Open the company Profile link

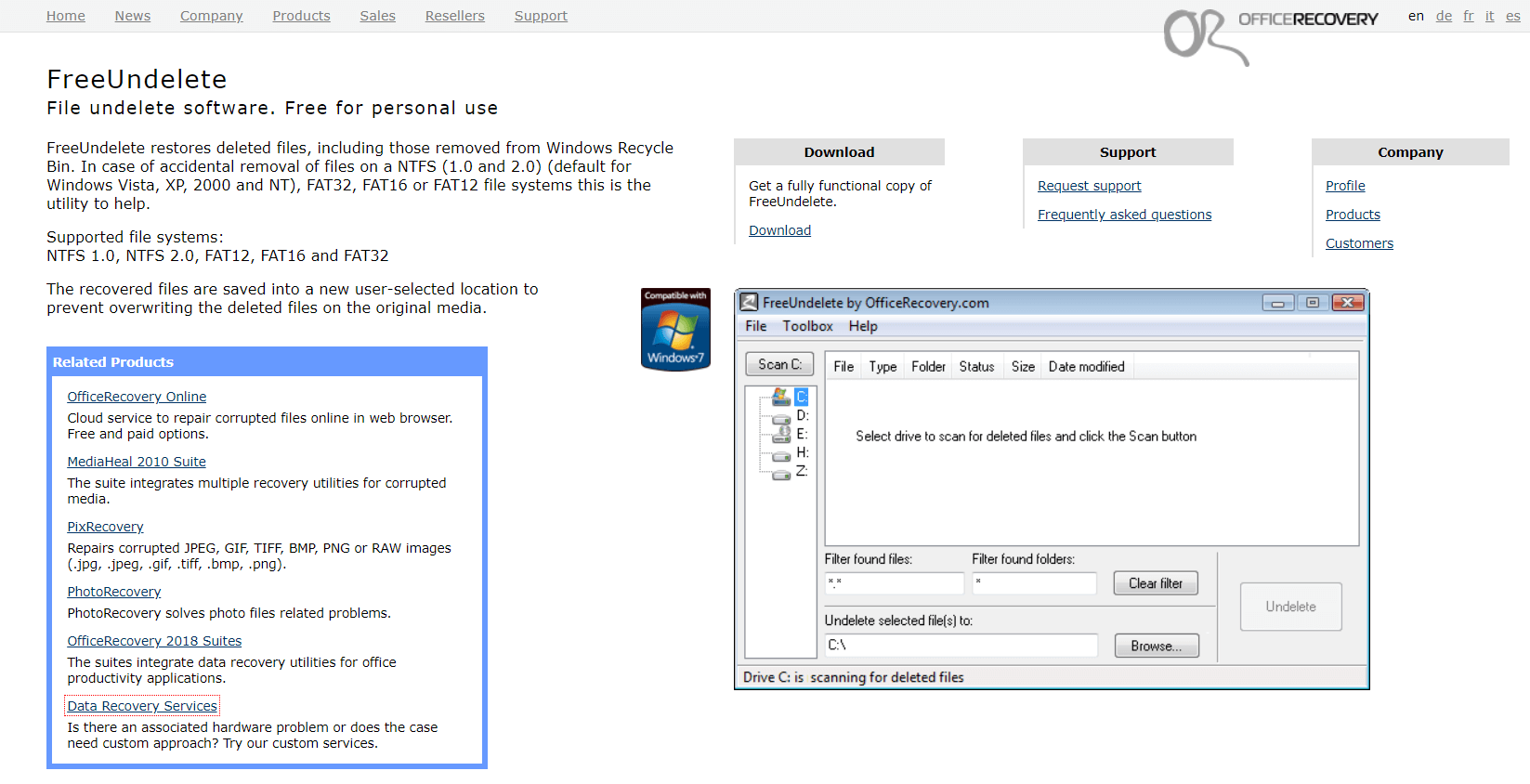pos(1345,186)
